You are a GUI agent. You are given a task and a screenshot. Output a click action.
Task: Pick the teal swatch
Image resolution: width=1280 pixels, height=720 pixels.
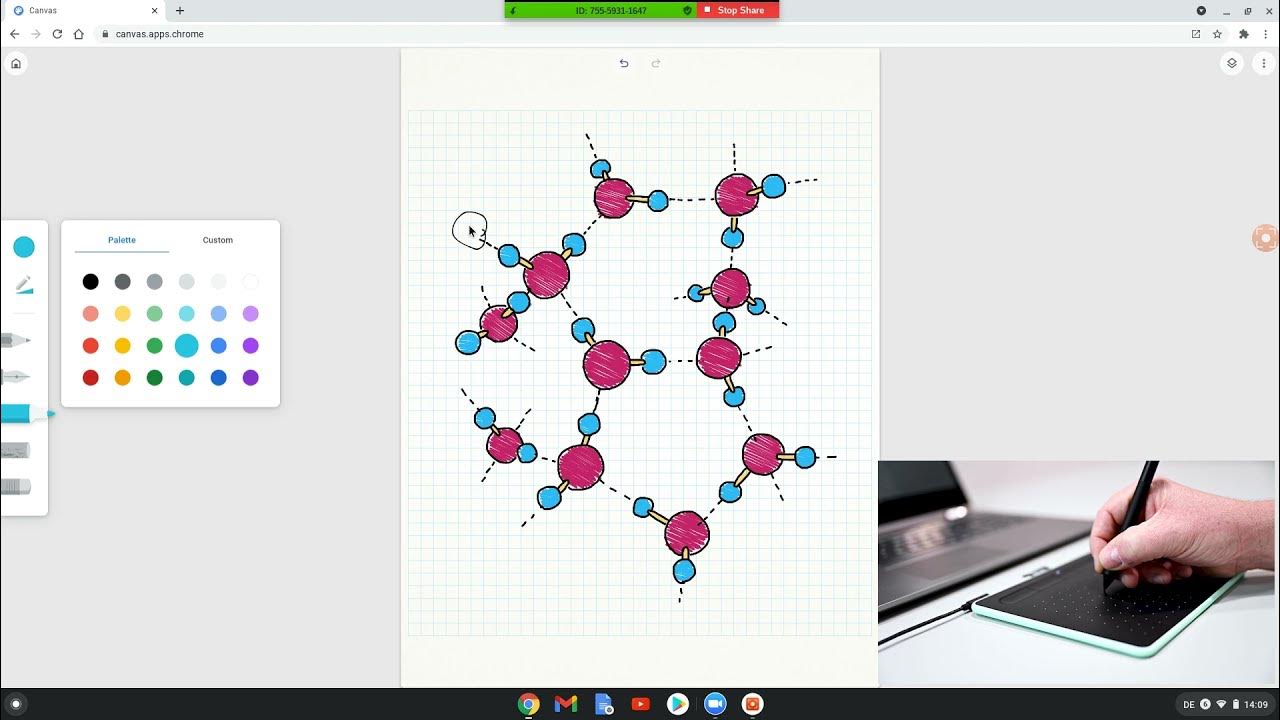click(x=187, y=378)
